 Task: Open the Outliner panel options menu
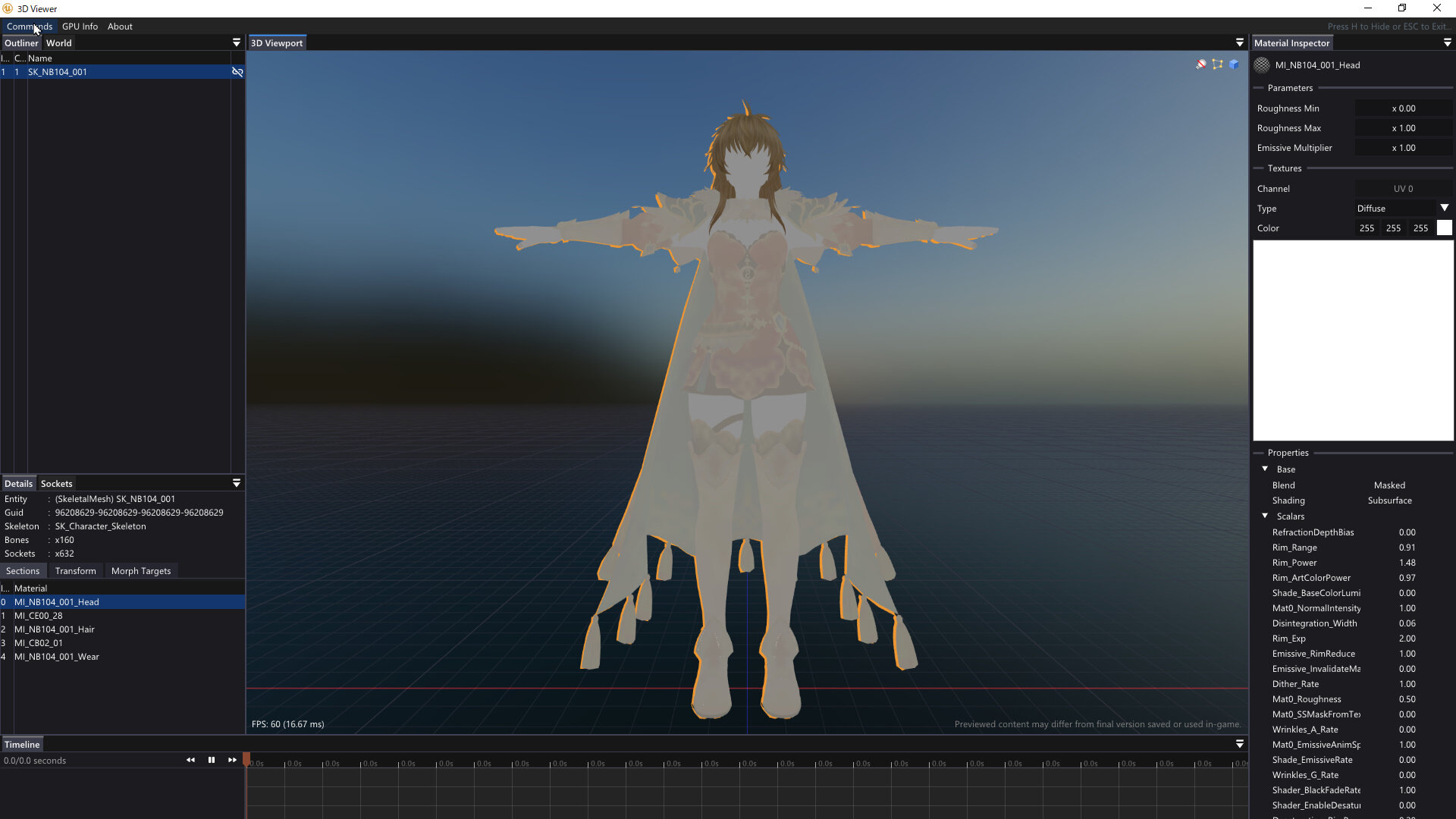237,43
